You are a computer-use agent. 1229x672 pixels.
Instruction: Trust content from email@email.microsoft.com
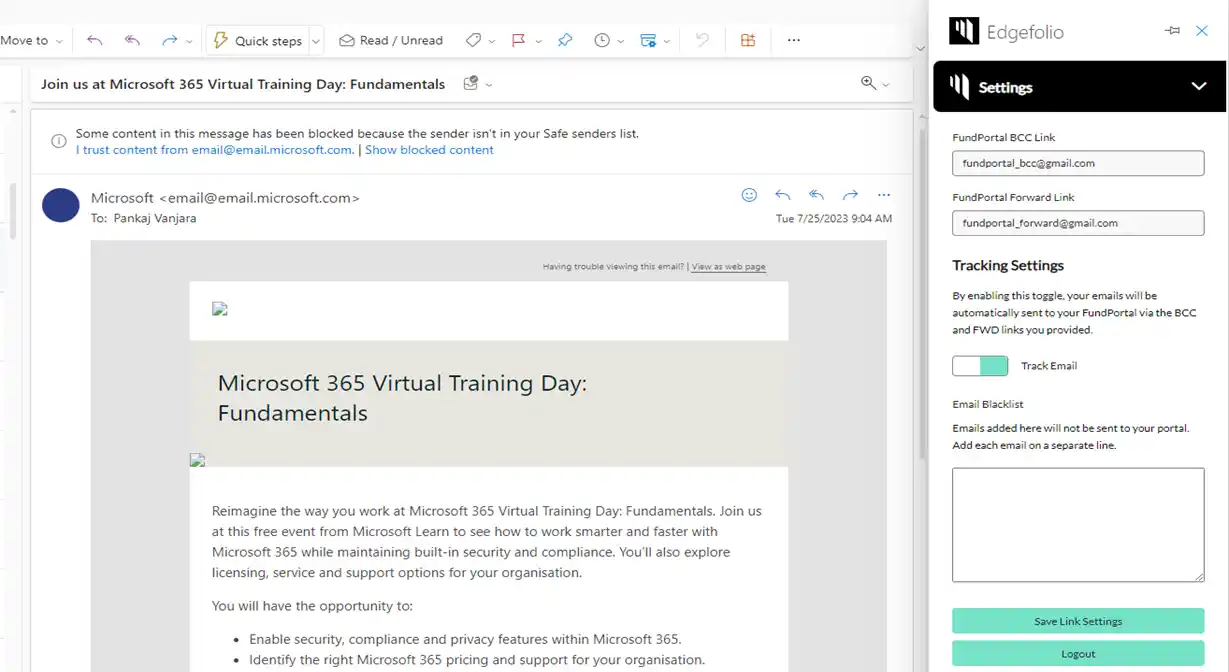214,150
